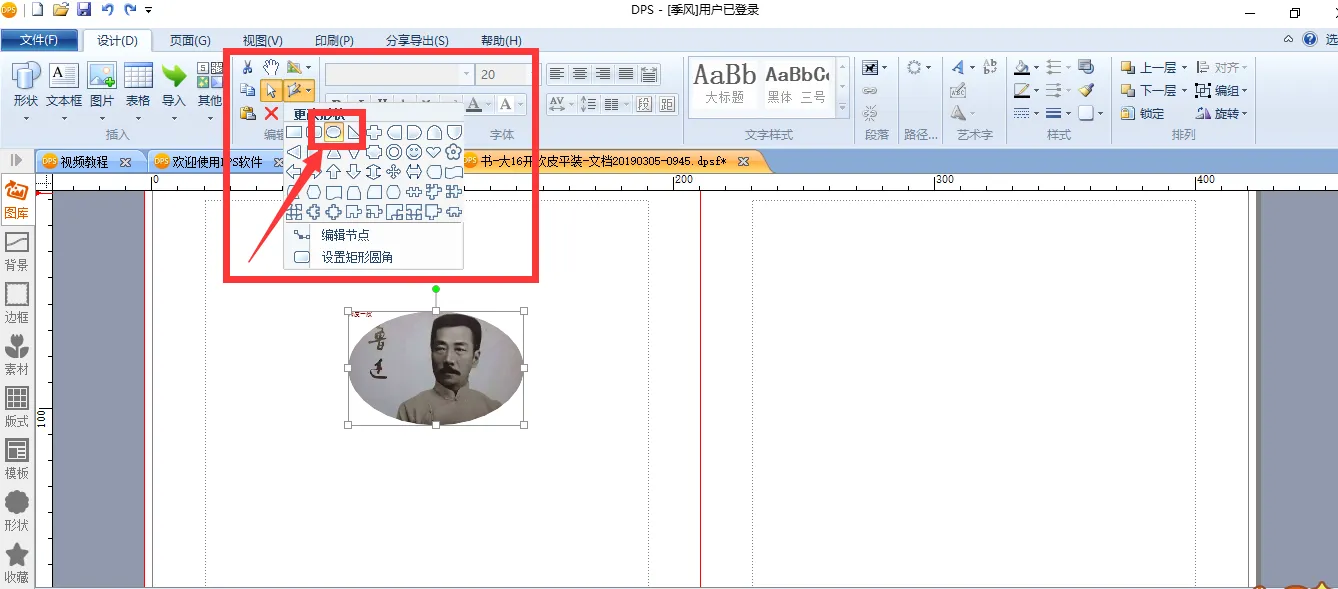1338x589 pixels.
Task: Click the red X delete icon
Action: coord(271,113)
